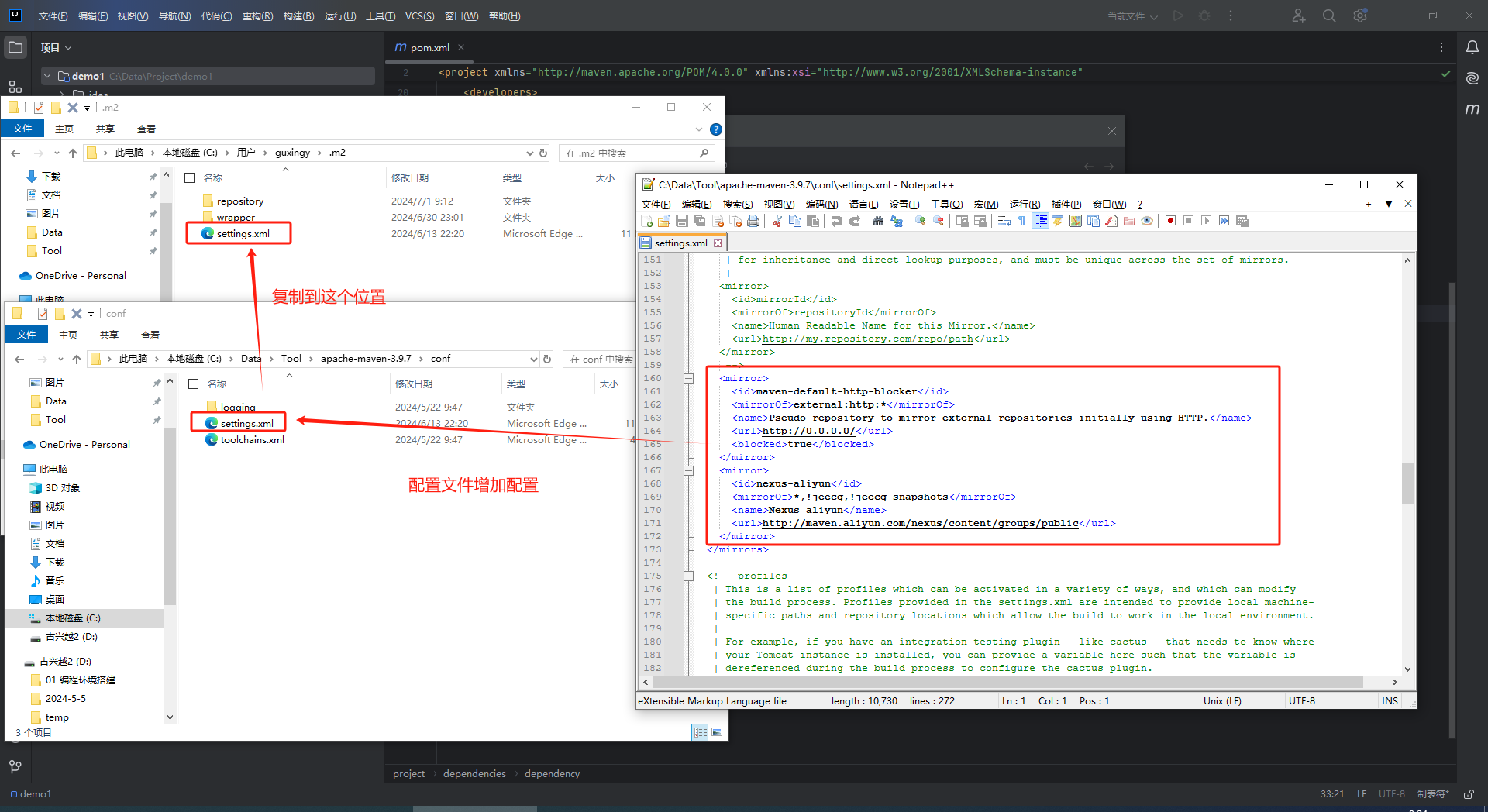This screenshot has width=1488, height=812.
Task: Toggle details view in conf Explorer window
Action: pyautogui.click(x=700, y=732)
